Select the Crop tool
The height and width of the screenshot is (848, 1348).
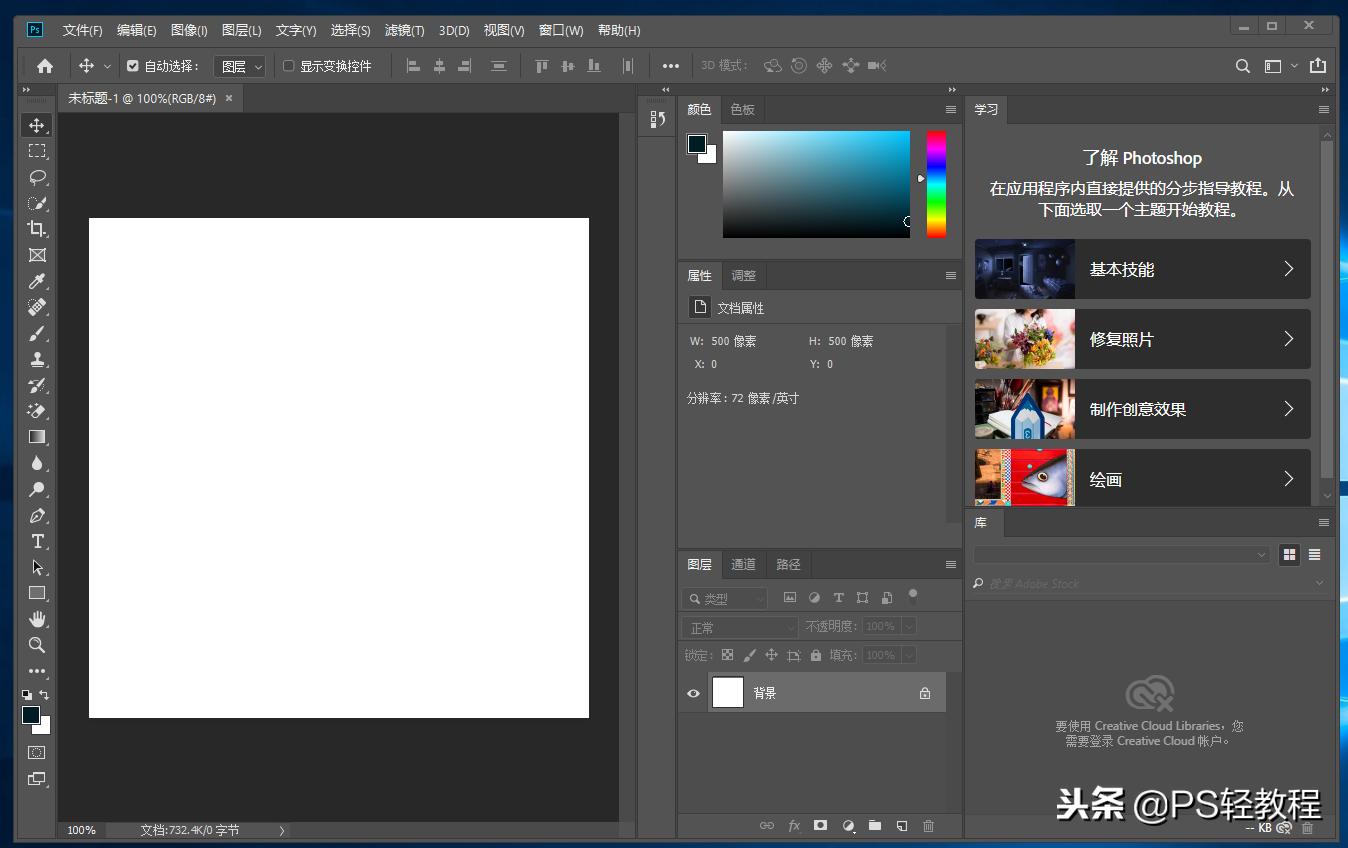[x=37, y=229]
